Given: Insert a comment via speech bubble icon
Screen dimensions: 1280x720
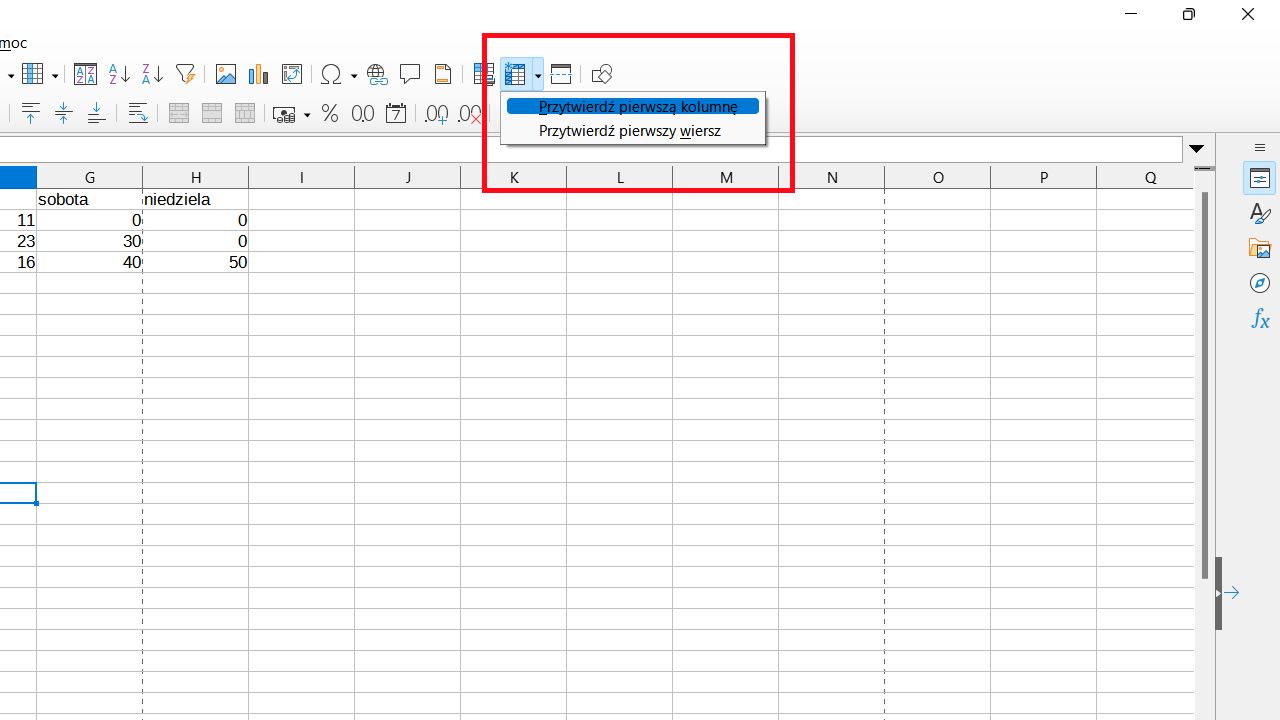Looking at the screenshot, I should [410, 74].
